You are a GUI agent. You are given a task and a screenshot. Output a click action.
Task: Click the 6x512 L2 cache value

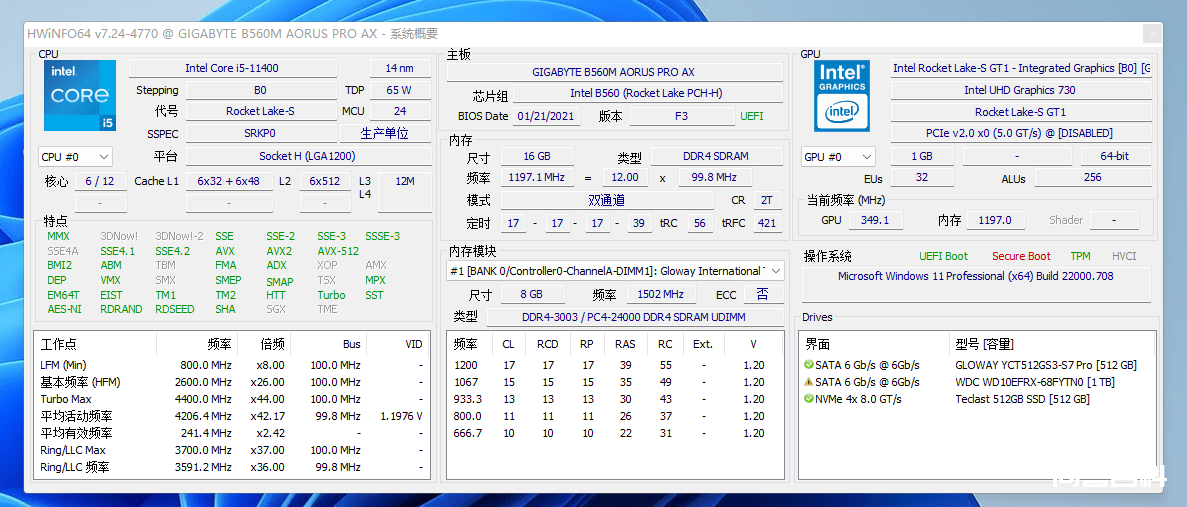coord(325,182)
